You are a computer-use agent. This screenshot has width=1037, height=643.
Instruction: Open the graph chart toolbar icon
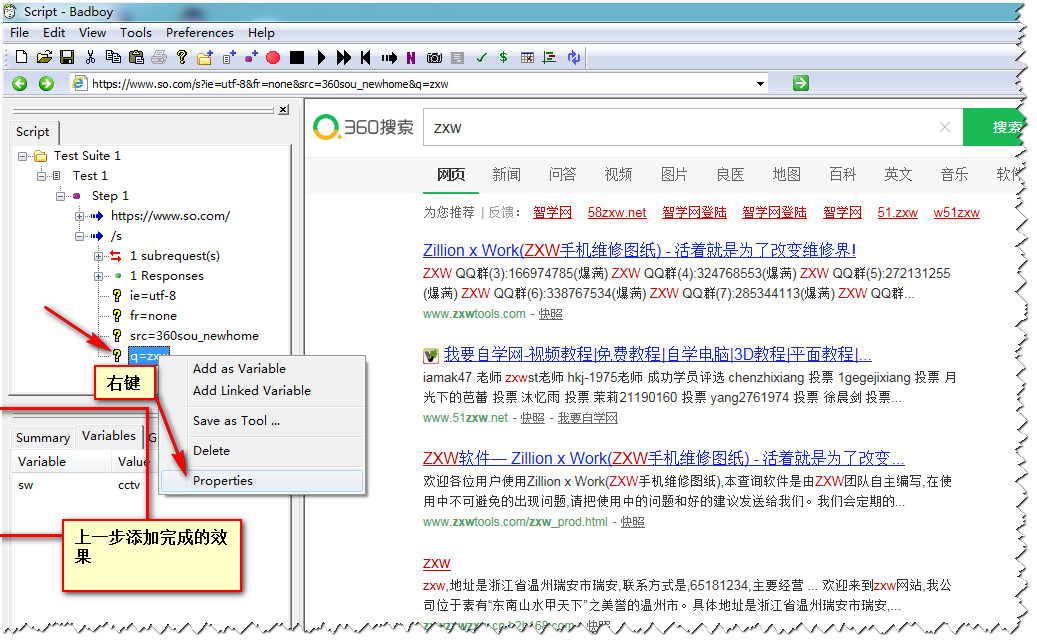[549, 58]
